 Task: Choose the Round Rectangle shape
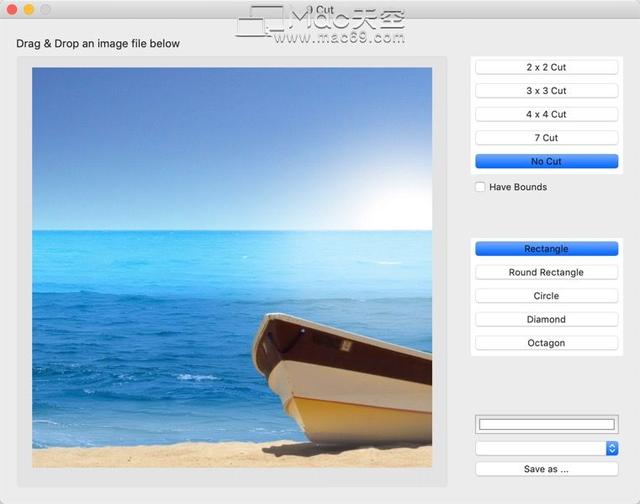point(546,272)
